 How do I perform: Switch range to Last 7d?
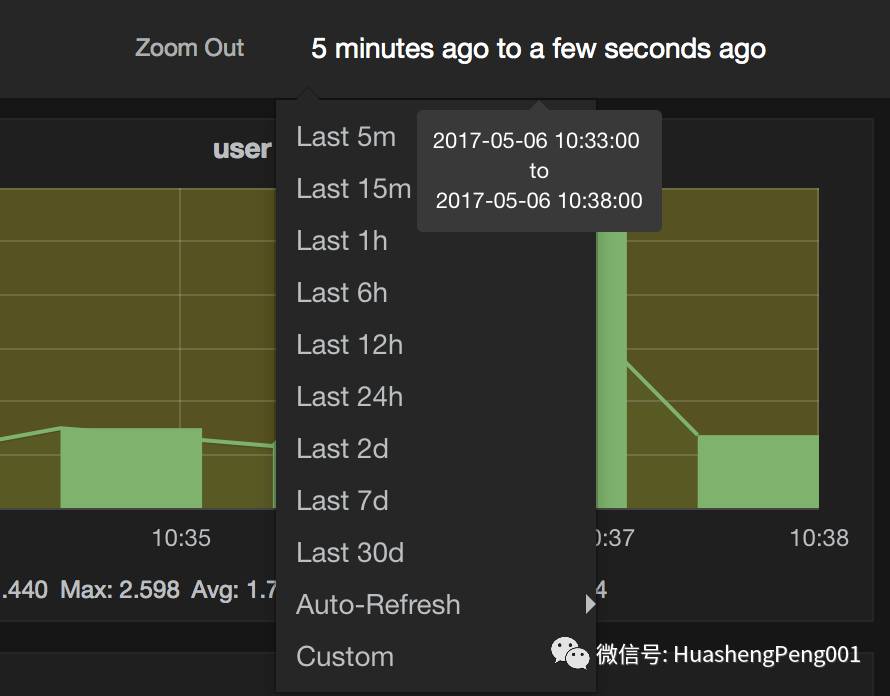pyautogui.click(x=342, y=501)
